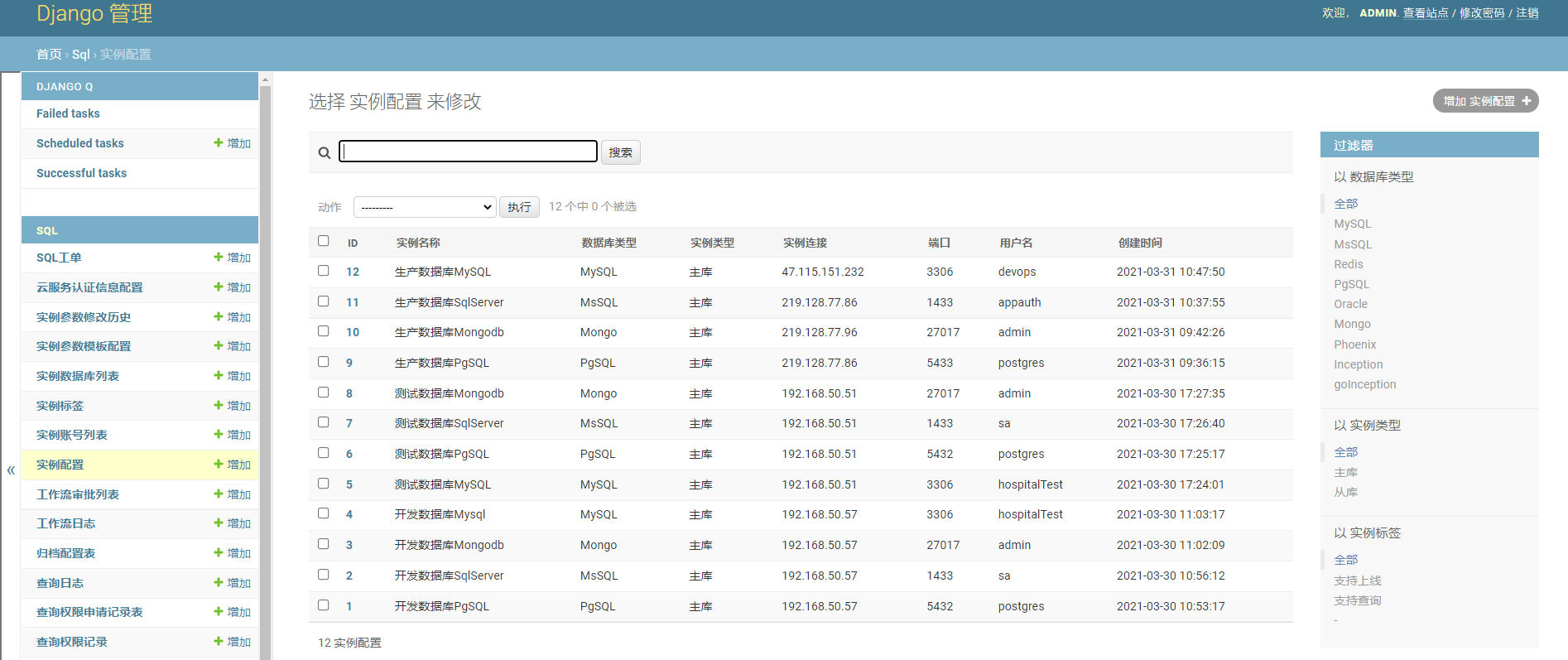Click the plus icon next to Scheduled tasks

[219, 142]
